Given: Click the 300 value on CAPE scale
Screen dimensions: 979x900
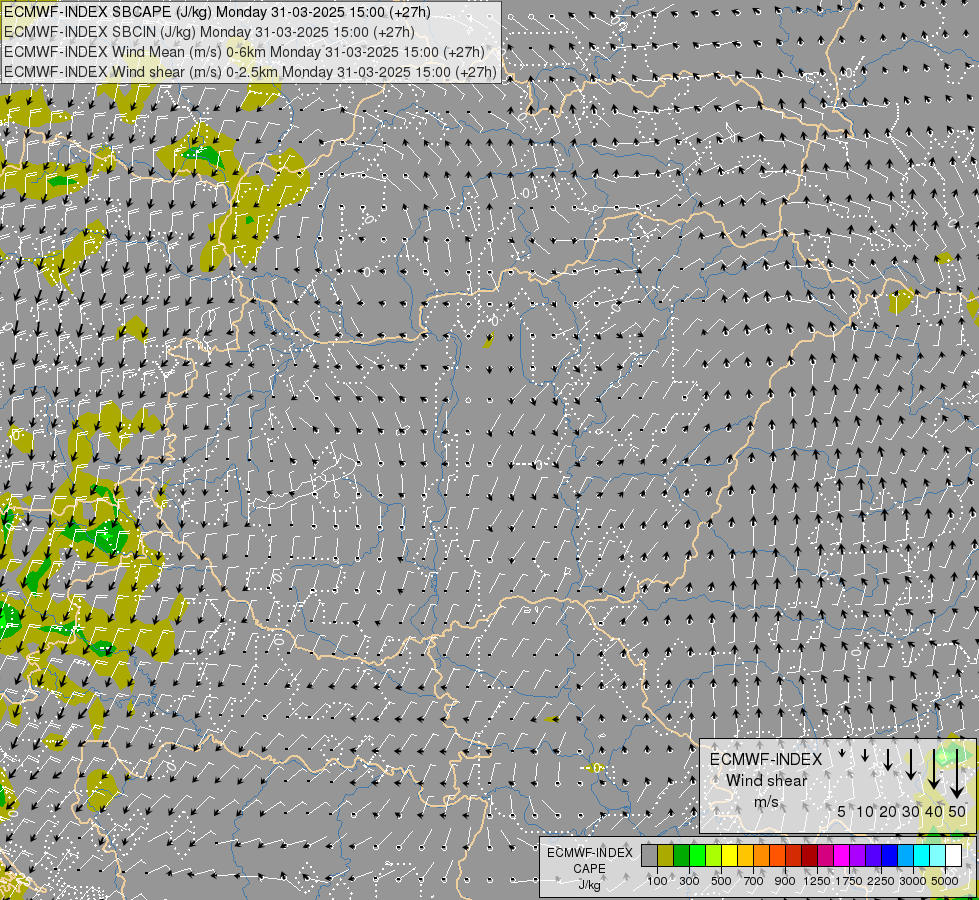Looking at the screenshot, I should [x=689, y=881].
